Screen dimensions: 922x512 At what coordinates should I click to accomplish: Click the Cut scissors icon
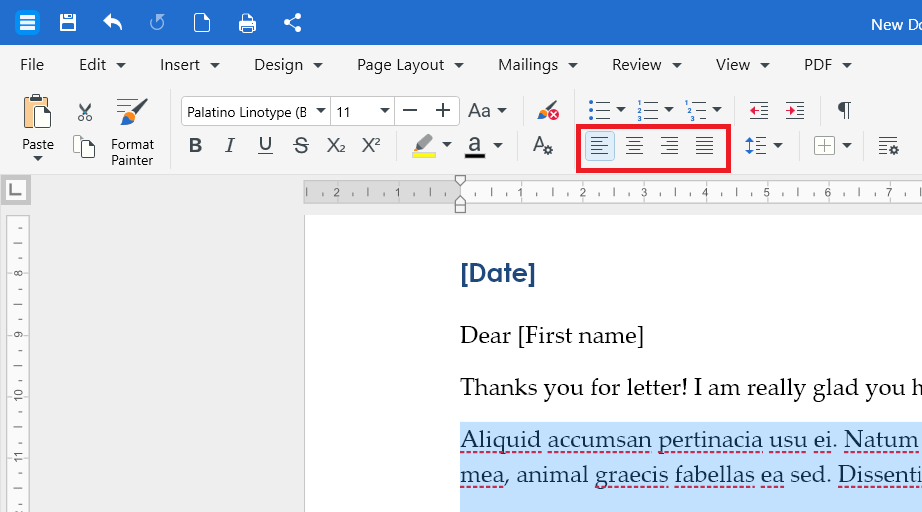pos(85,112)
